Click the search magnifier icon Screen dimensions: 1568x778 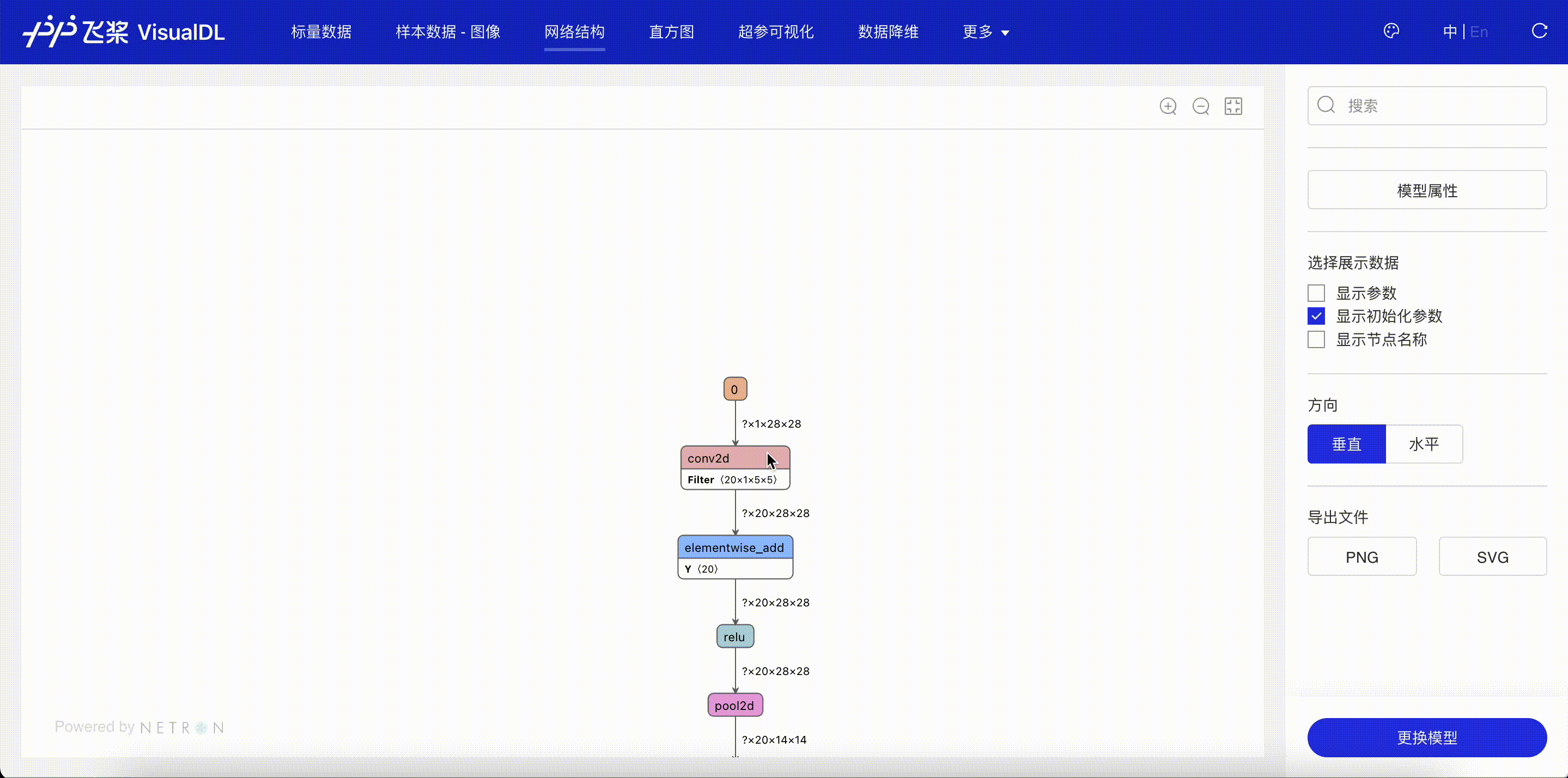1326,105
